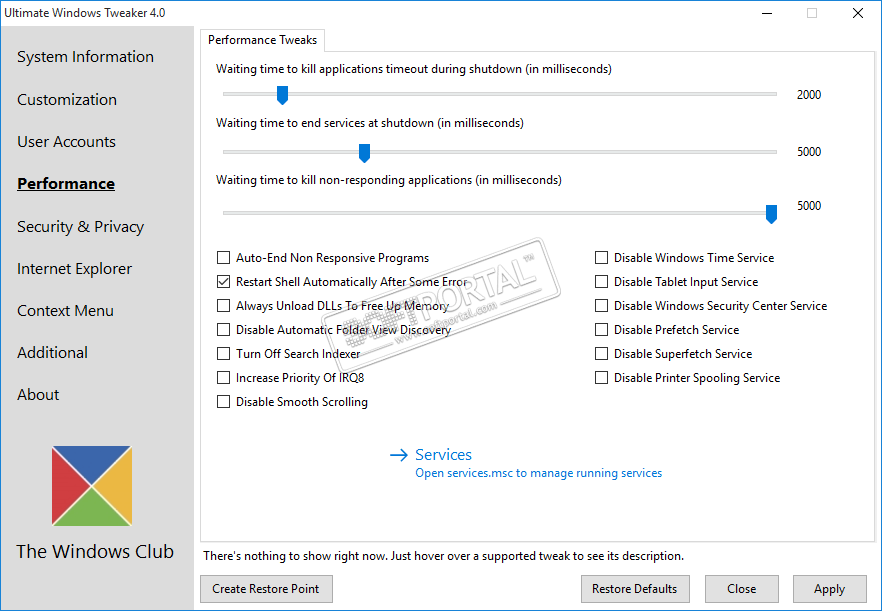Click the kill applications timeout slider thumb
Viewport: 882px width, 611px height.
(282, 95)
